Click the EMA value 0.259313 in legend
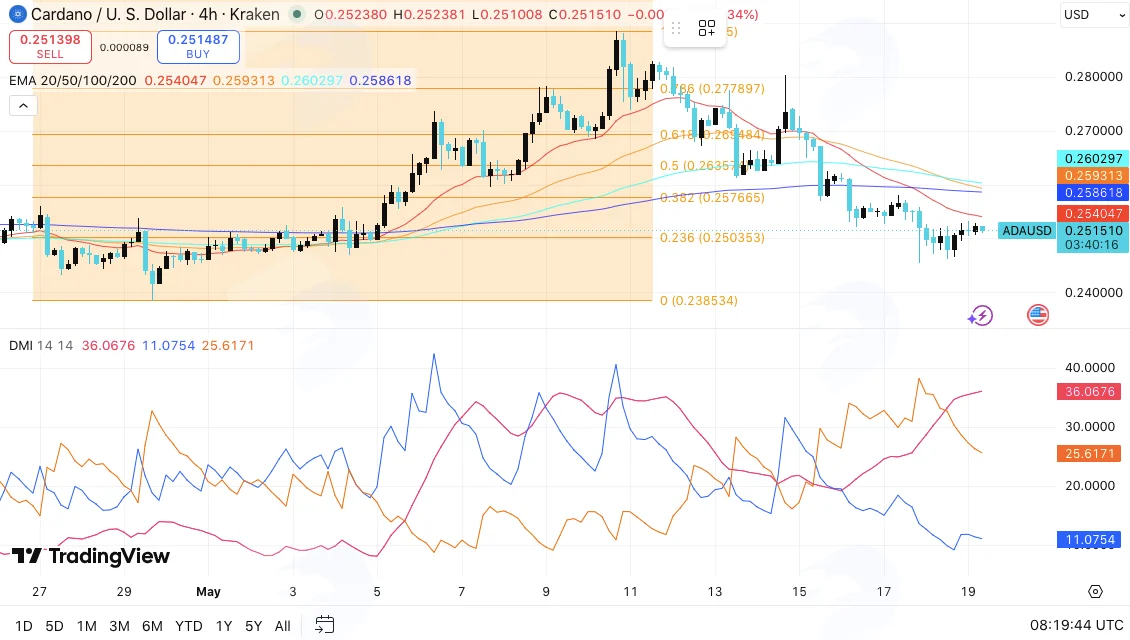Viewport: 1130px width, 640px height. tap(244, 81)
